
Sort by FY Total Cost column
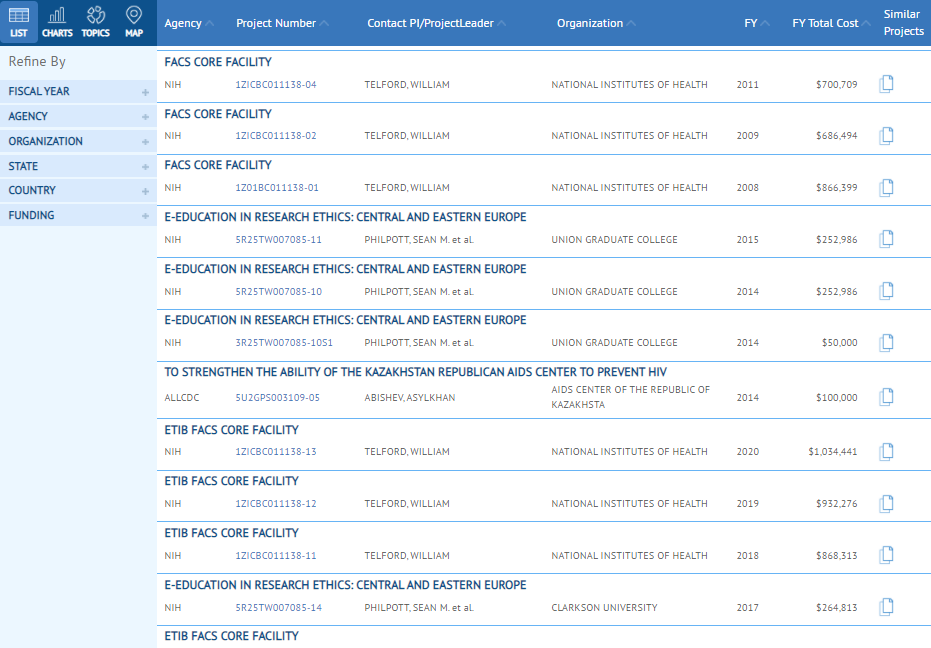click(831, 23)
